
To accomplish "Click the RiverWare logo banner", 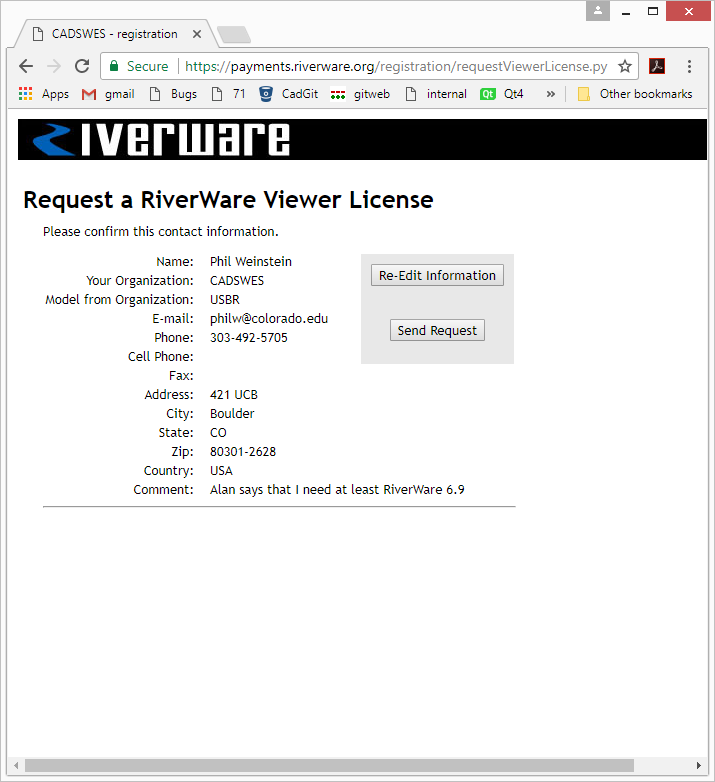I will (x=362, y=139).
